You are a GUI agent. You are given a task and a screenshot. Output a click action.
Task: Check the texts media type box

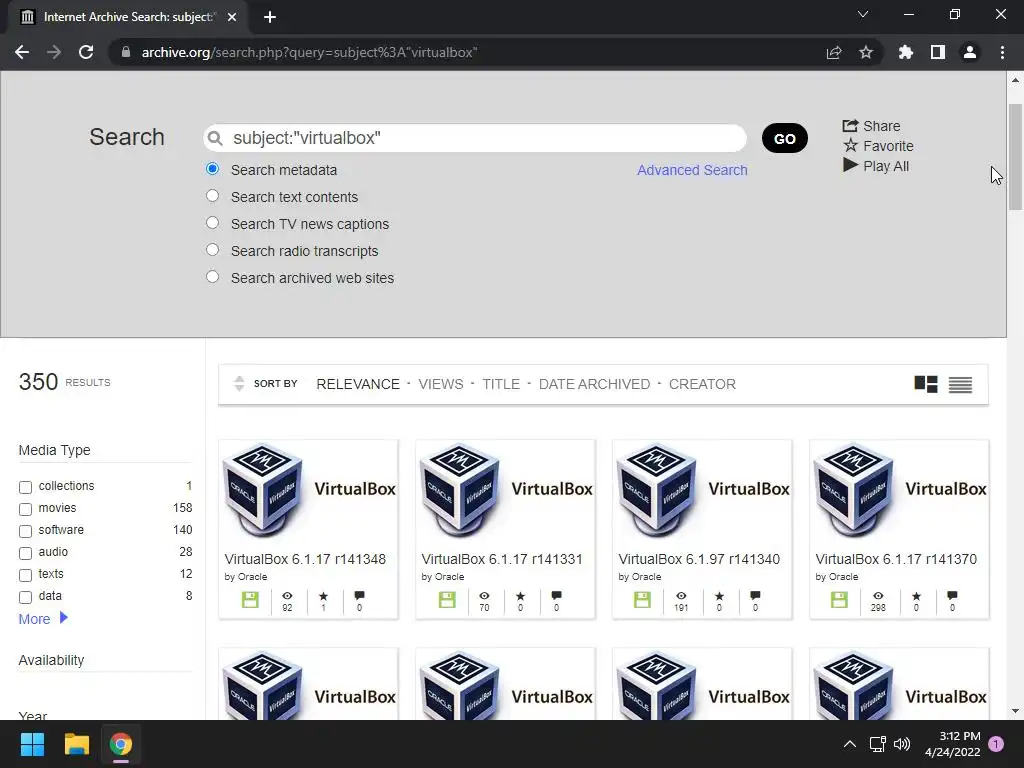tap(25, 575)
